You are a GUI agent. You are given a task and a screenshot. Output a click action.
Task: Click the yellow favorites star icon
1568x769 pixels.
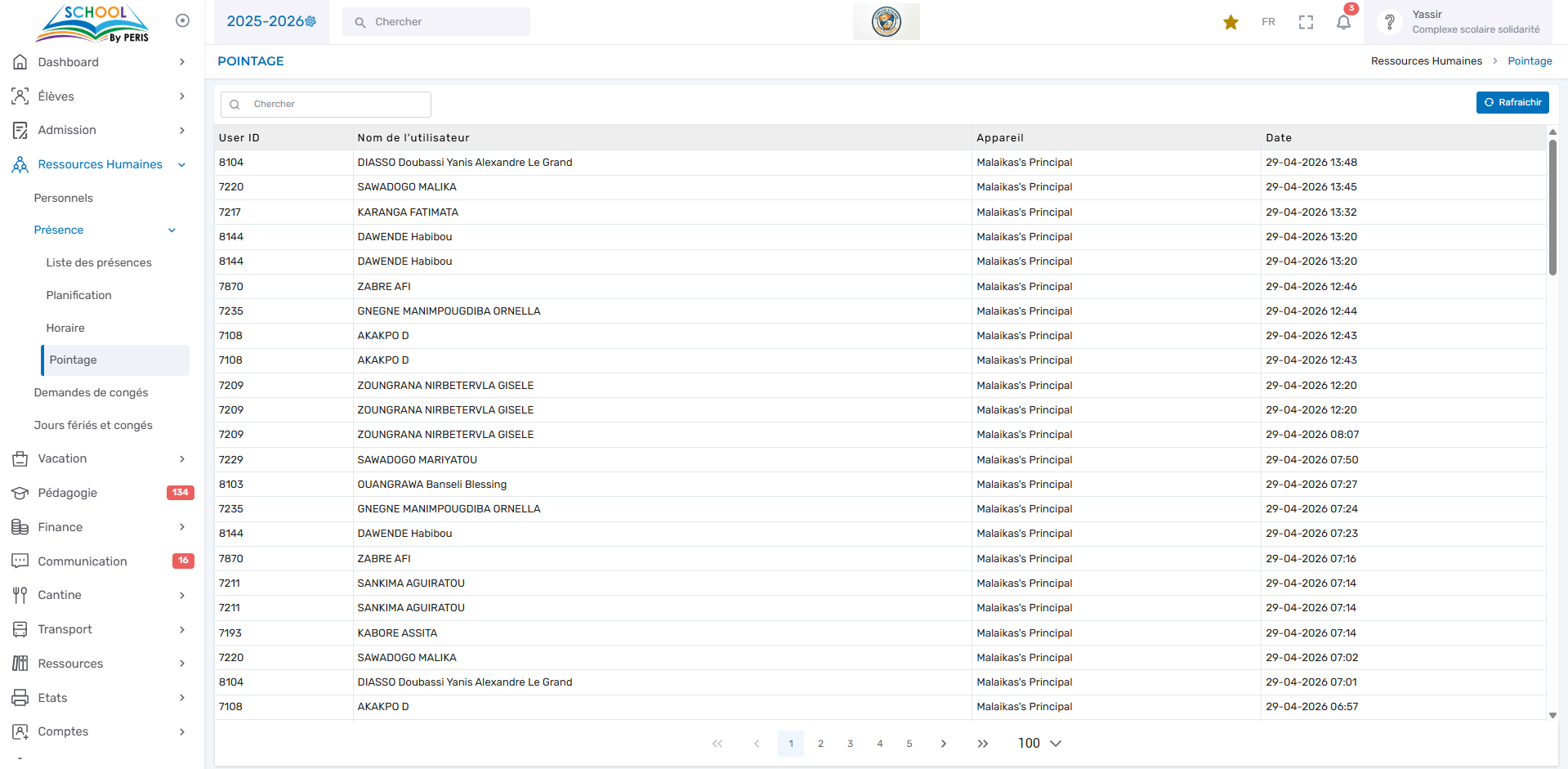1231,22
